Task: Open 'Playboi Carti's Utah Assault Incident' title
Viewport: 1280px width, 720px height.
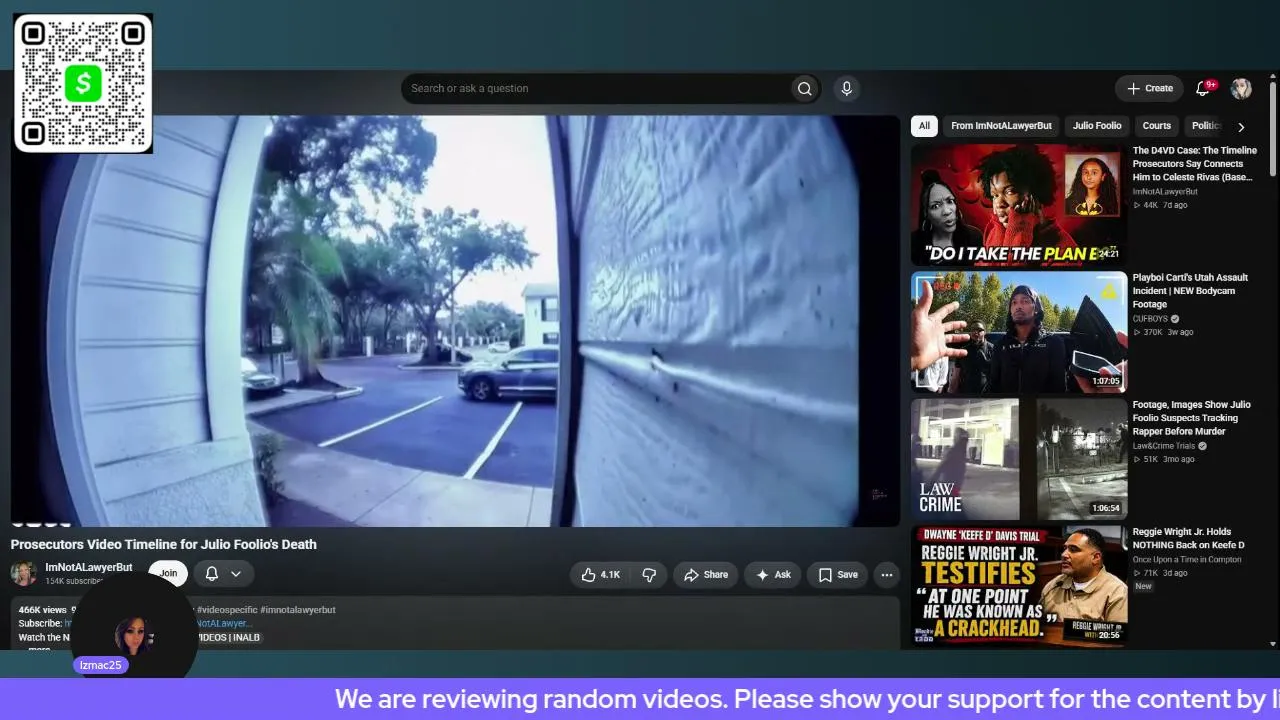Action: 1190,291
